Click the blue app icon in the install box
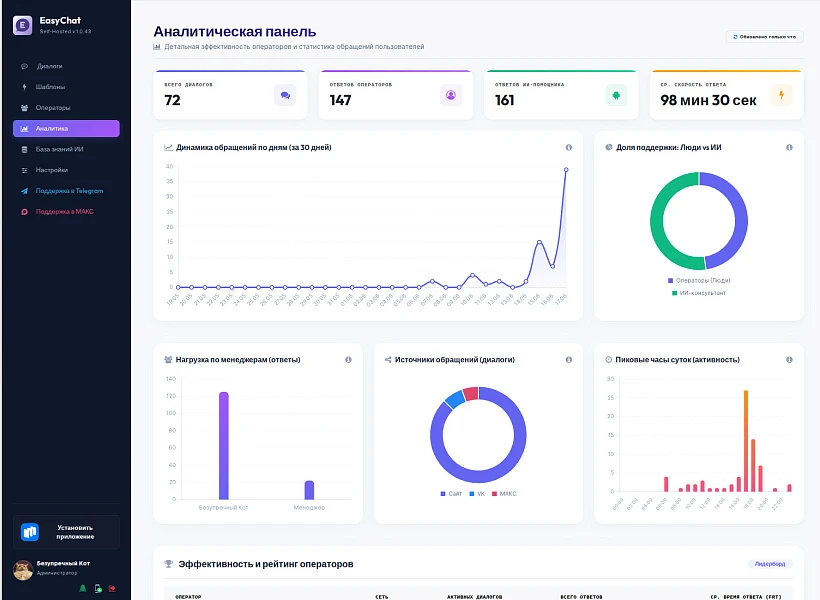The image size is (820, 600). pyautogui.click(x=30, y=532)
